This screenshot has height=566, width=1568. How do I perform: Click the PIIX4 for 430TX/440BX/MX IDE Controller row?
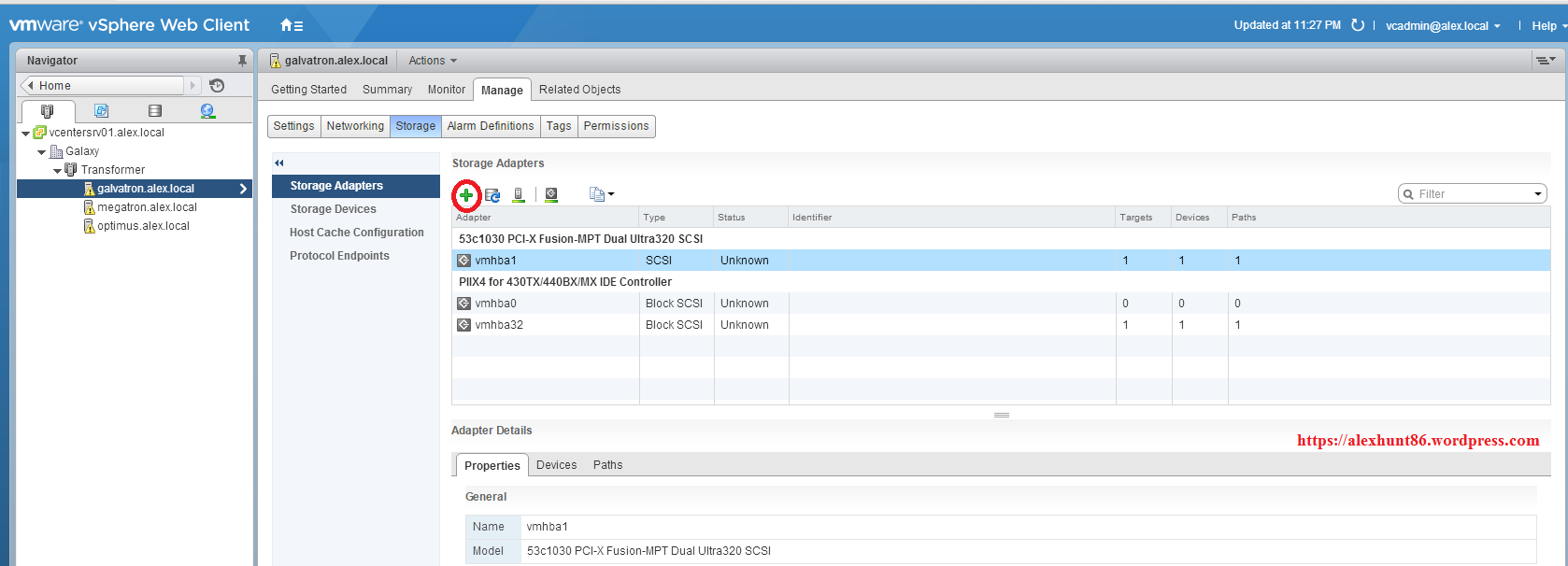1001,282
